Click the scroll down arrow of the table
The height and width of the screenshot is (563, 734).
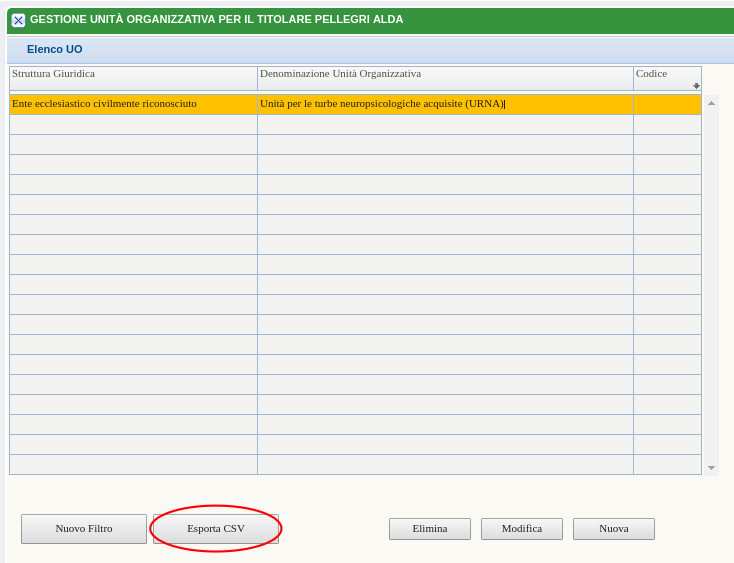click(711, 467)
